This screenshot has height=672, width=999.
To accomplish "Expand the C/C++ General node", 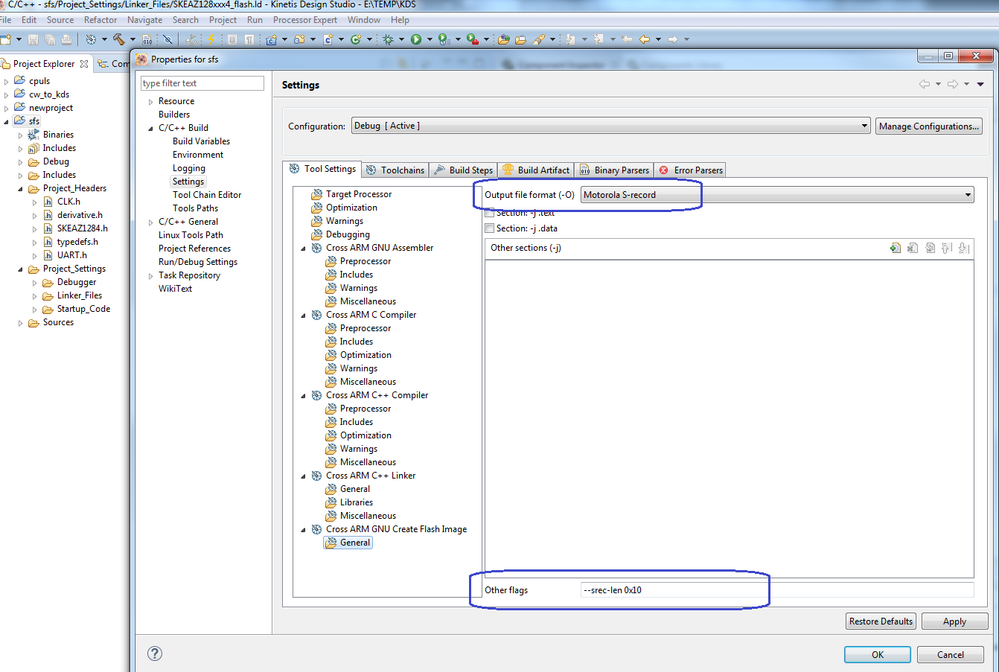I will coord(150,222).
